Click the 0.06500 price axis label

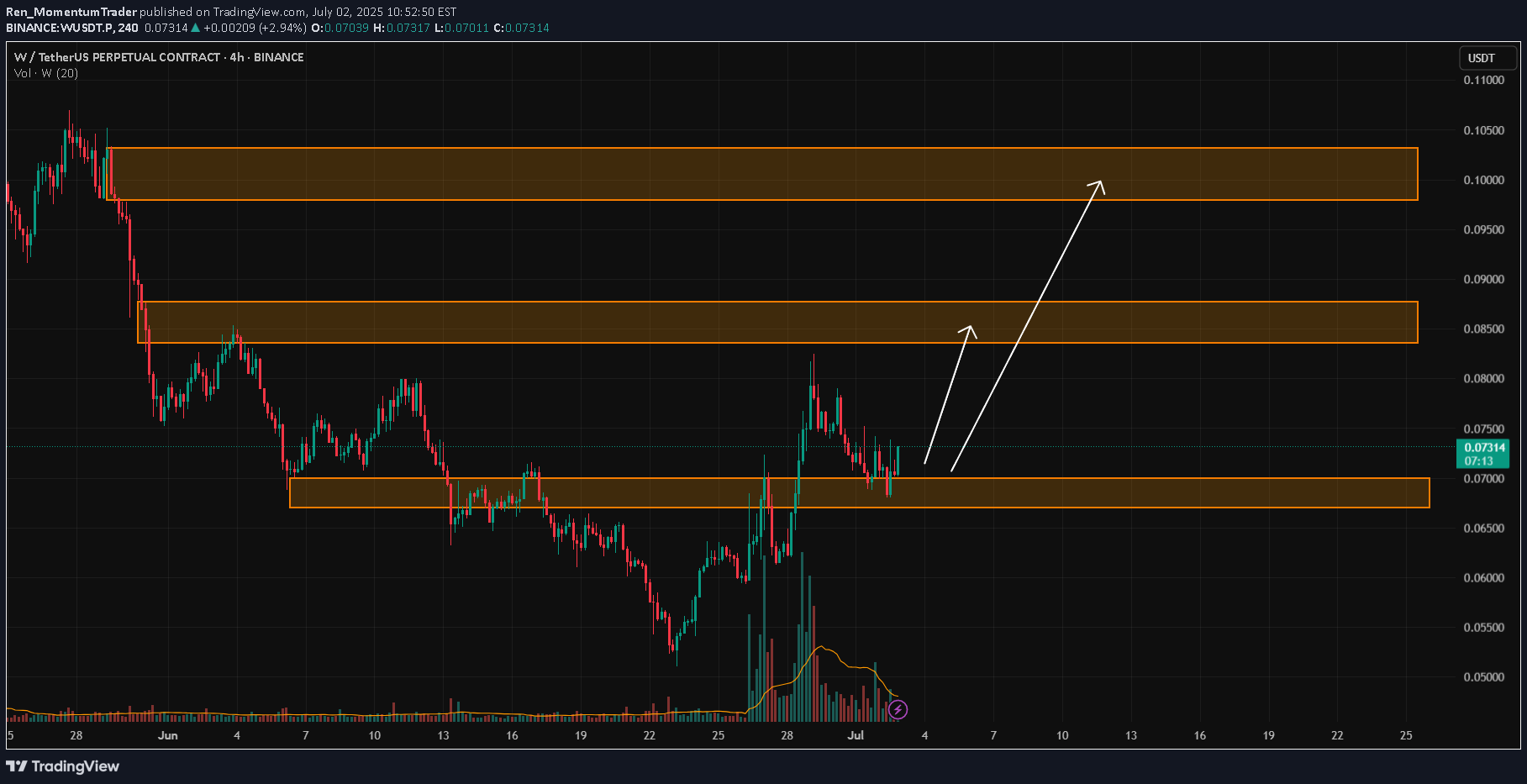[x=1483, y=528]
